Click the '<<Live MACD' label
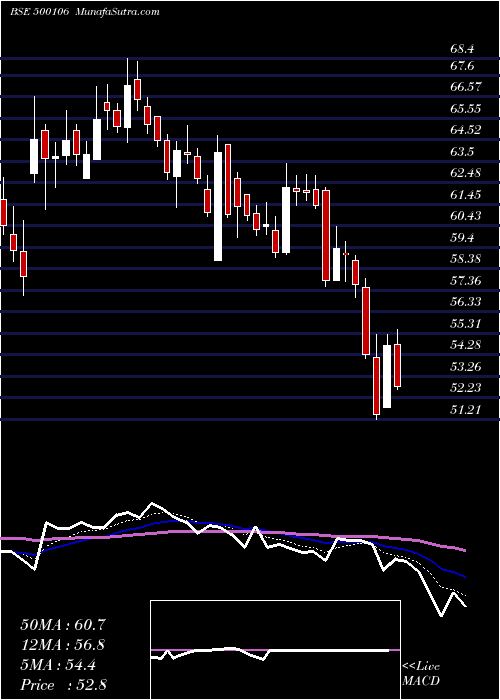Viewport: 500px width, 700px height. (x=421, y=674)
